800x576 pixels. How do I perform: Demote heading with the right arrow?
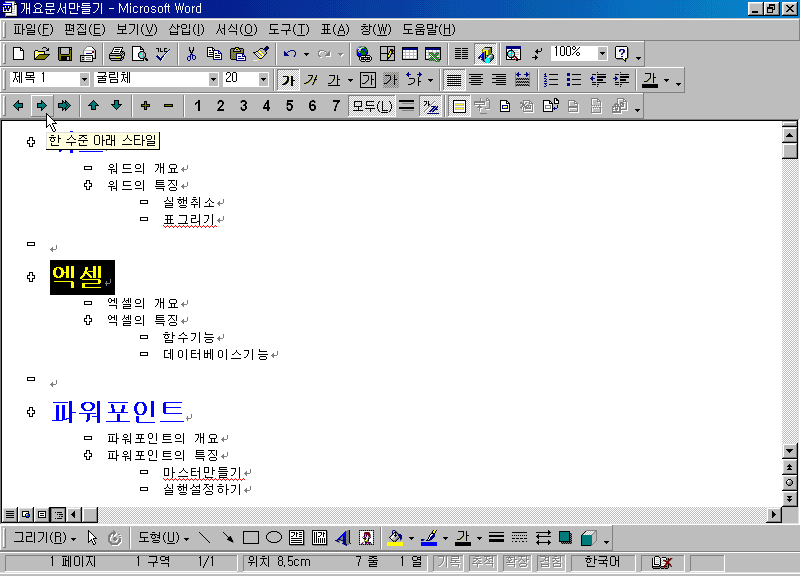coord(41,106)
